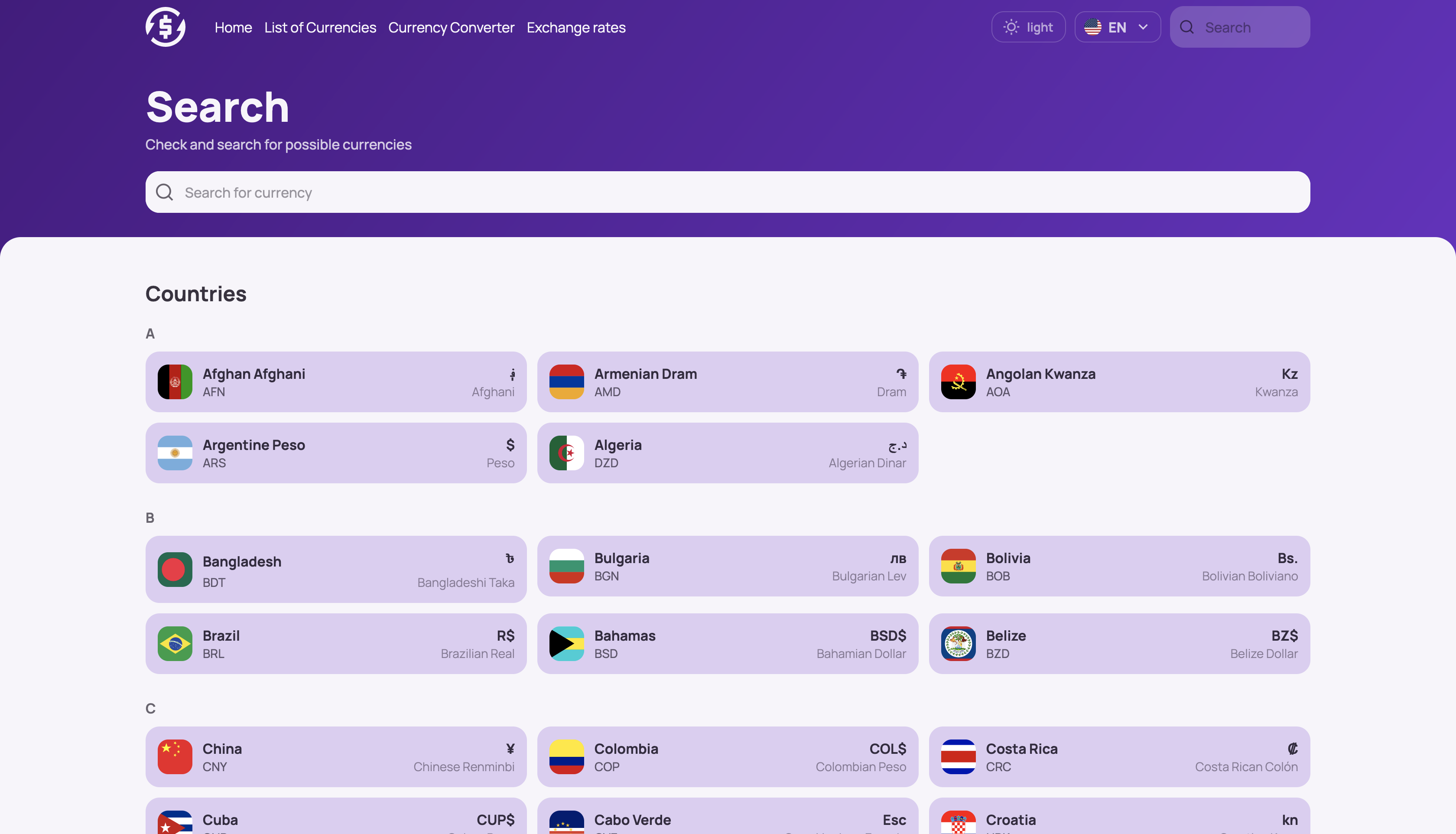Open the Exchange rates page

click(576, 26)
